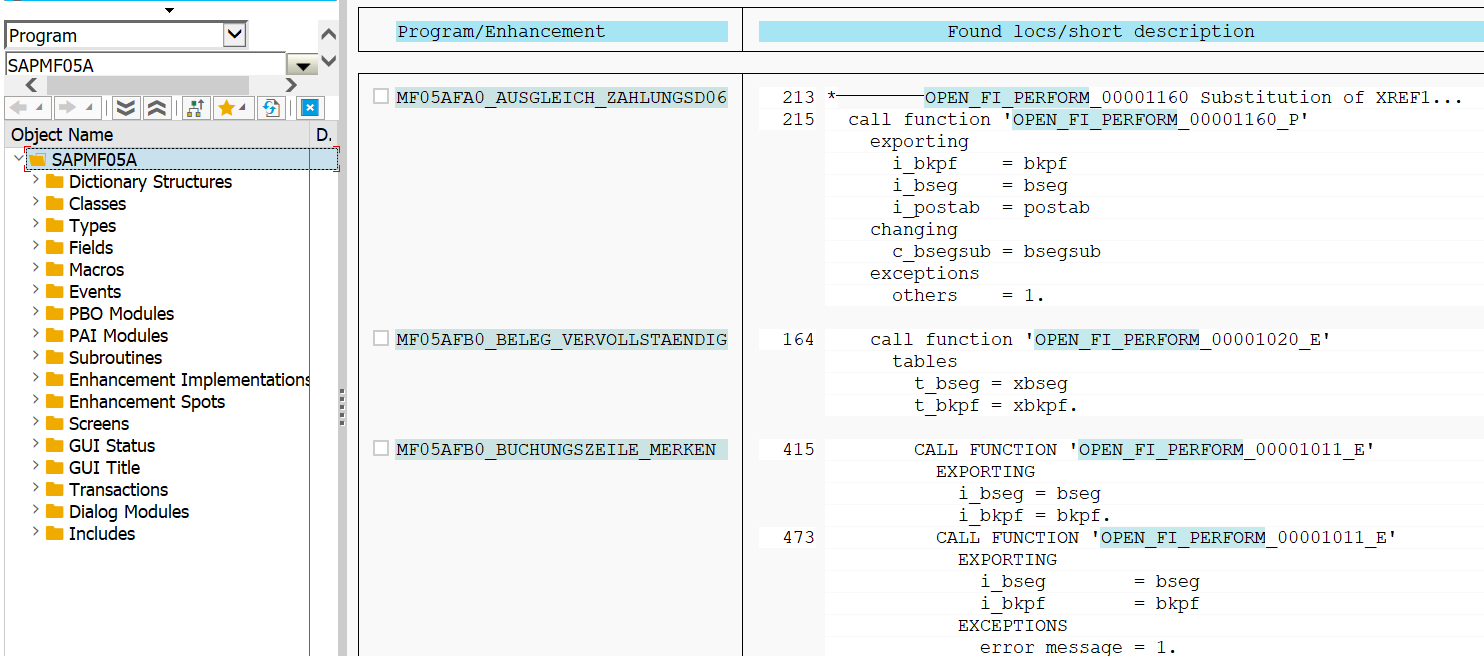Click folder icon beside Includes
1484x656 pixels.
click(x=55, y=534)
